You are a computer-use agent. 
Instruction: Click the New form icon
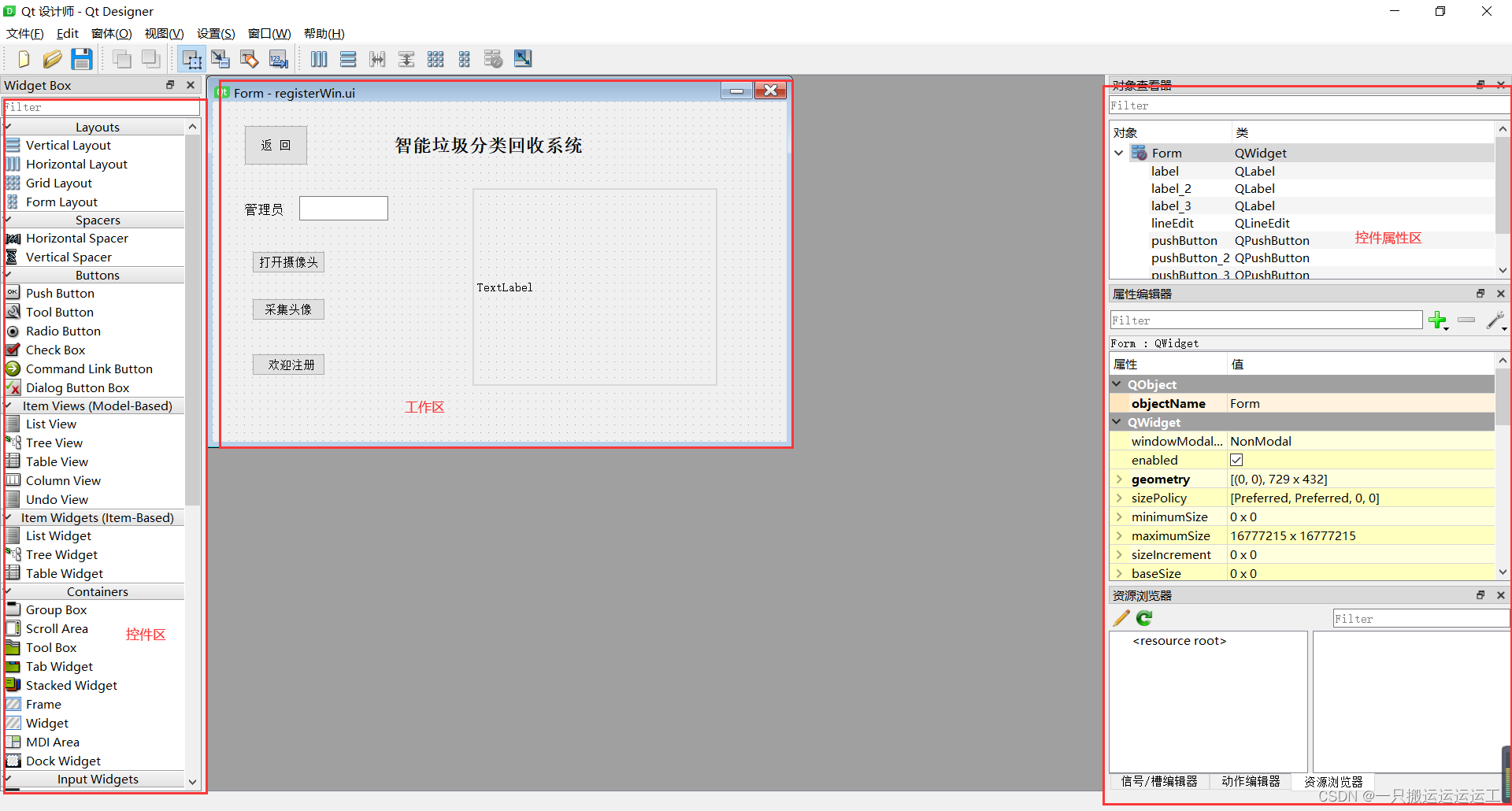point(23,59)
